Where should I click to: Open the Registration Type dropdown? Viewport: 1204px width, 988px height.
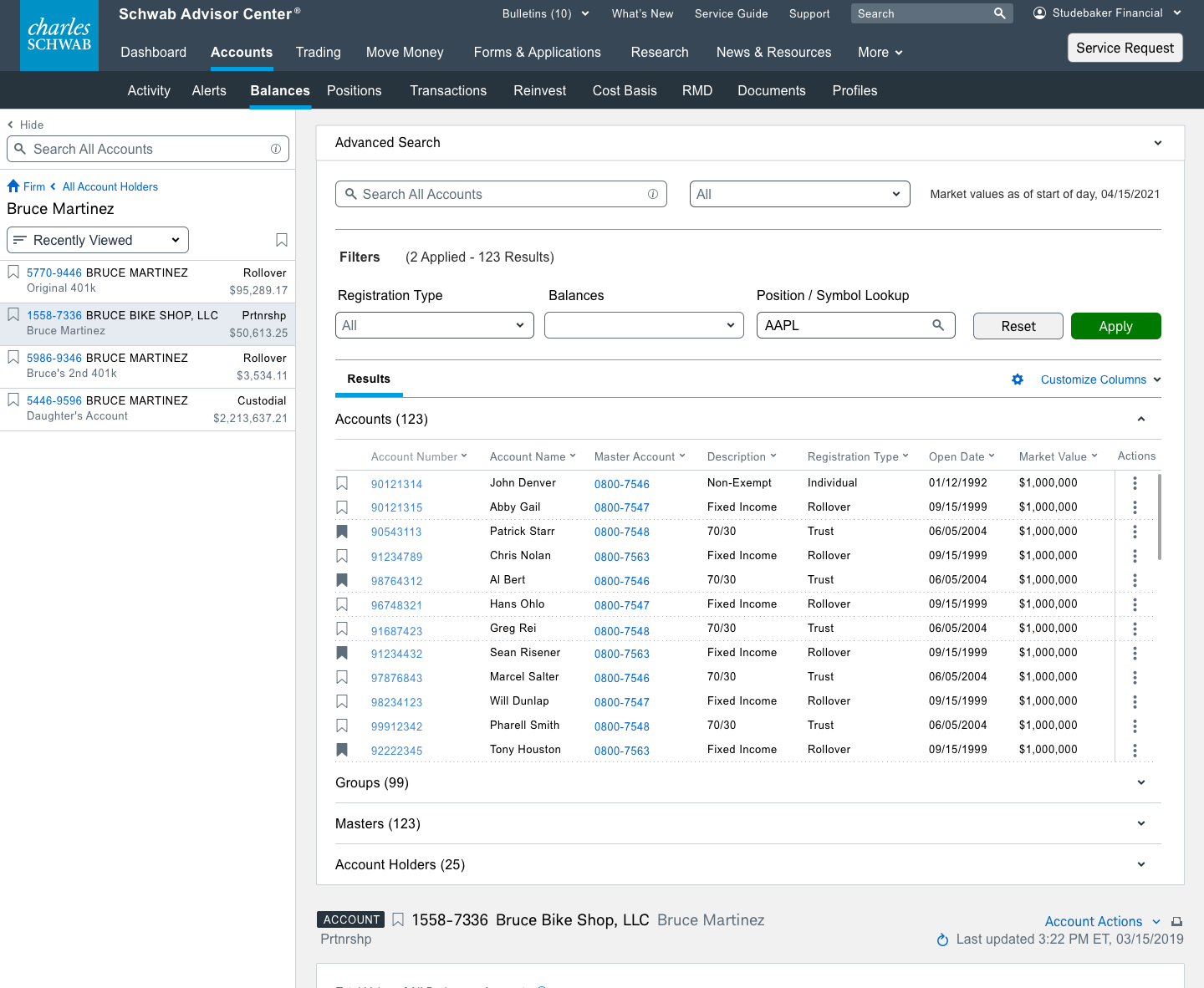[434, 325]
